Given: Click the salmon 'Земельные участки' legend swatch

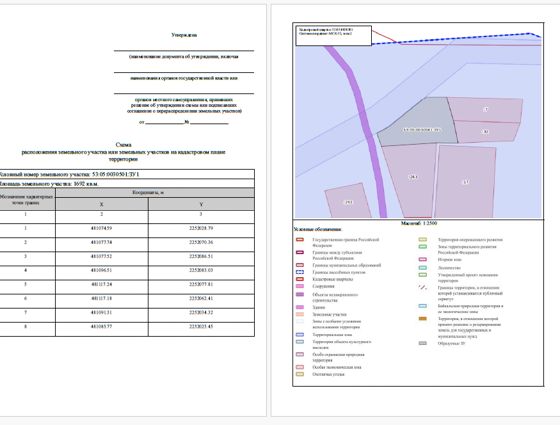Looking at the screenshot, I should pyautogui.click(x=300, y=314).
